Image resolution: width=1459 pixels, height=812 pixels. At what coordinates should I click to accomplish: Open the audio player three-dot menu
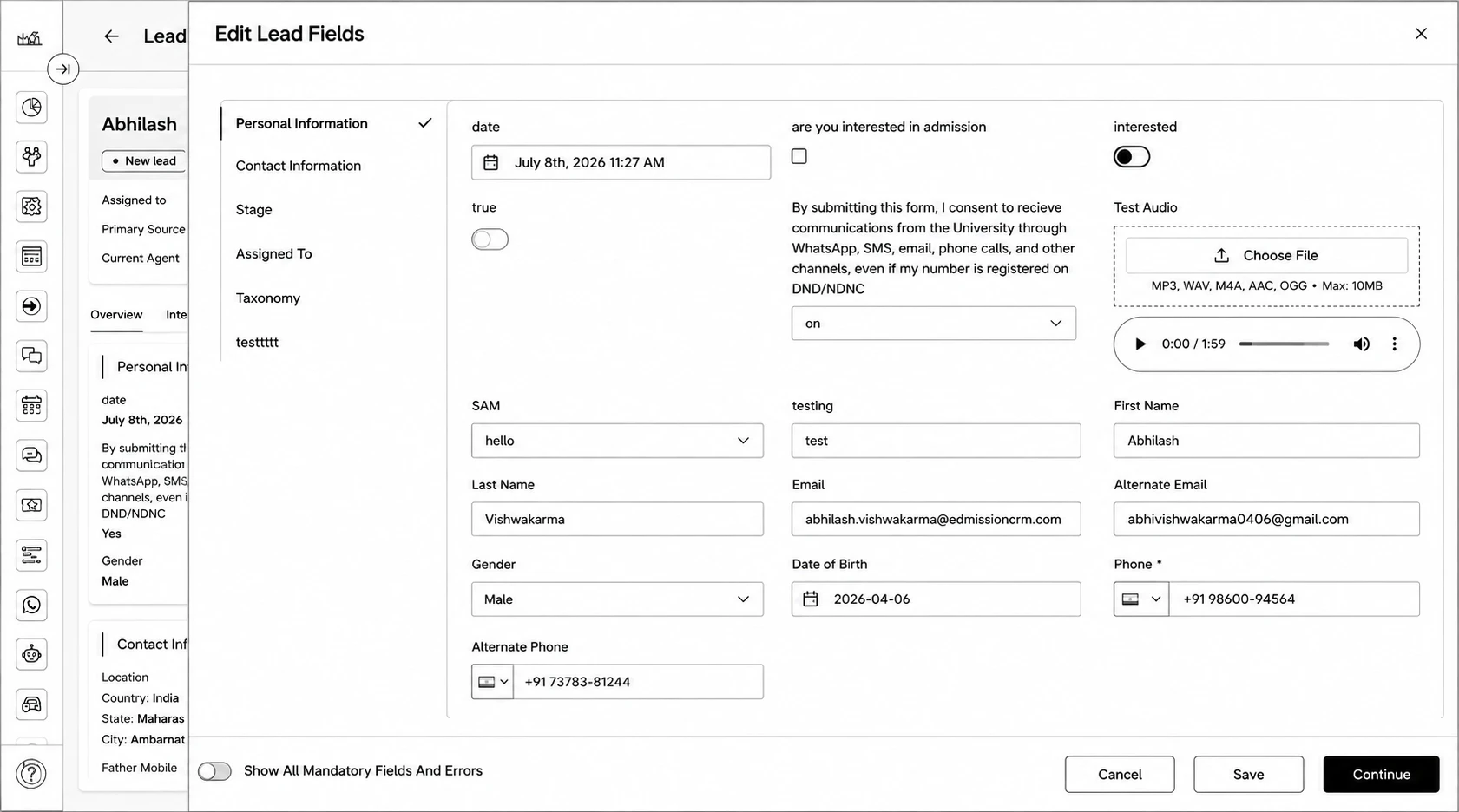coord(1395,344)
